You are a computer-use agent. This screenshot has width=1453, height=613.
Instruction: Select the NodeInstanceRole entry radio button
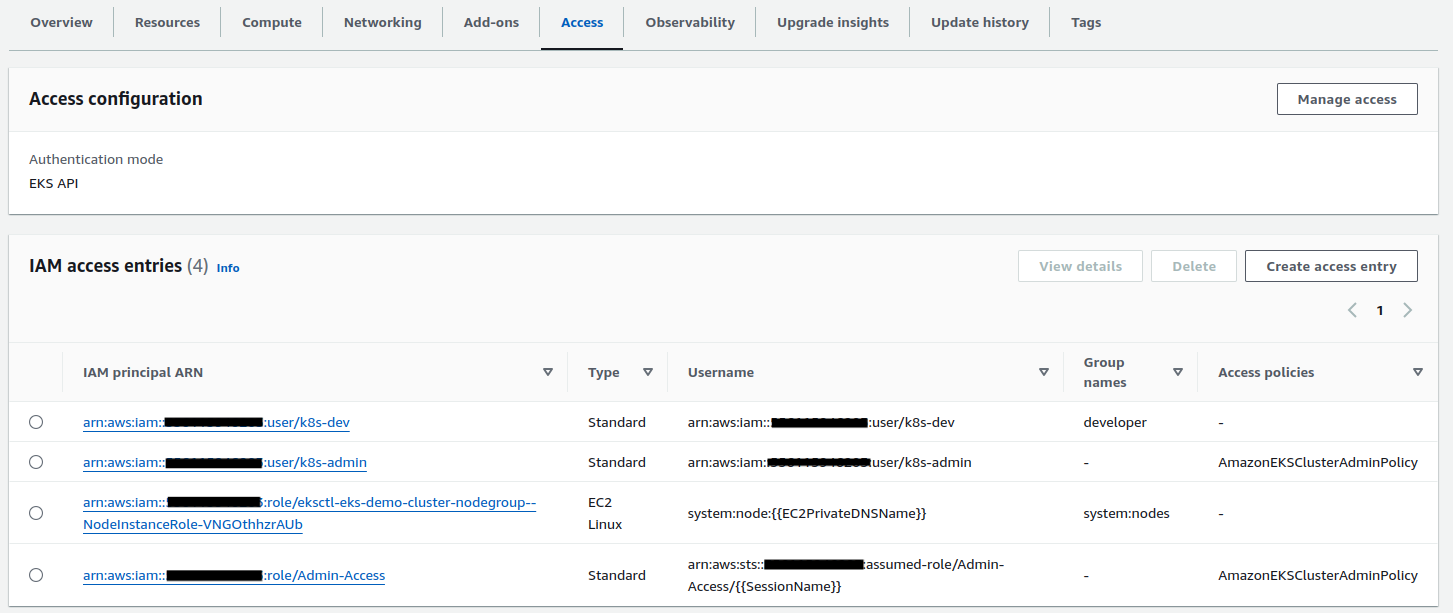pos(36,513)
